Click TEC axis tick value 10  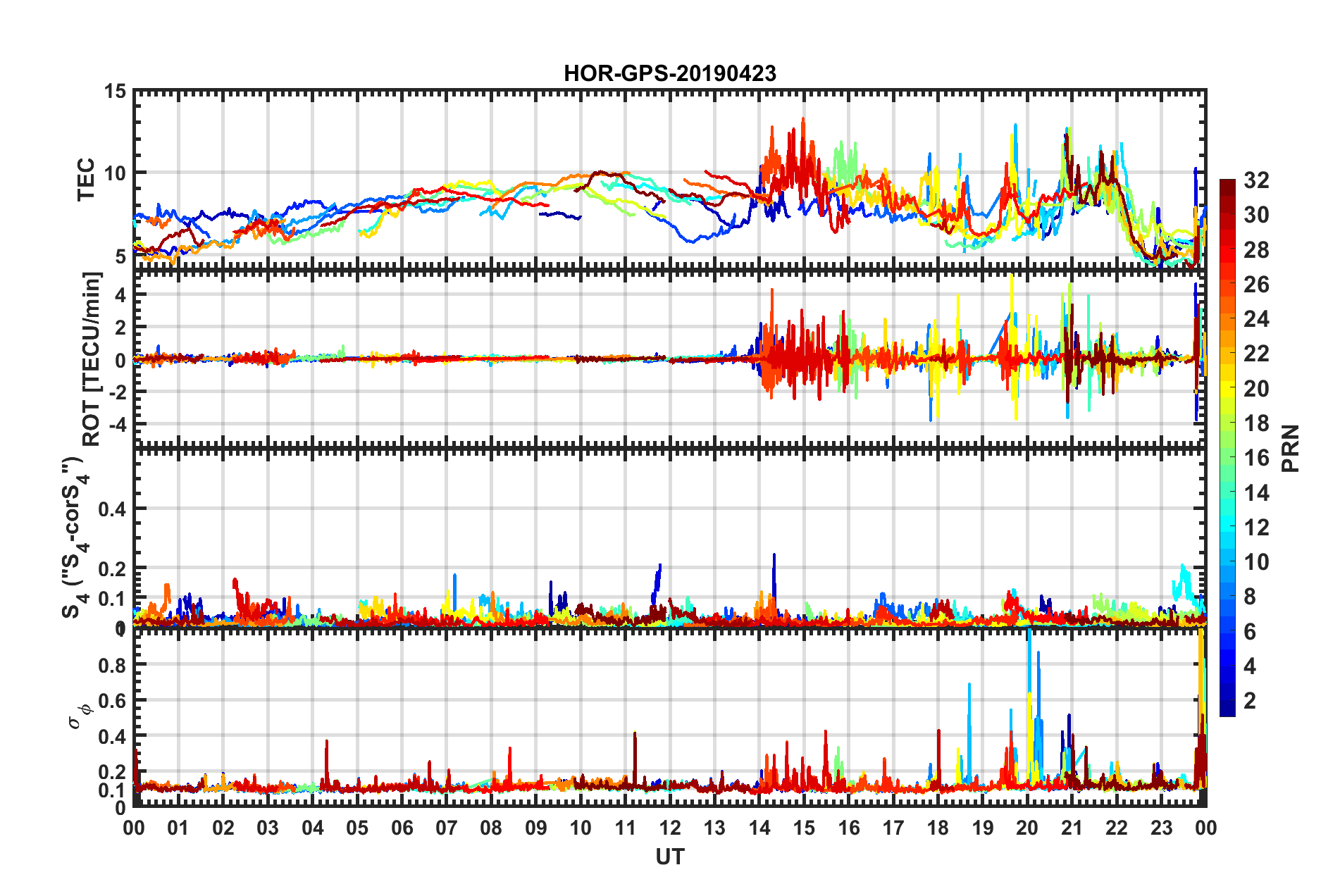[x=115, y=173]
